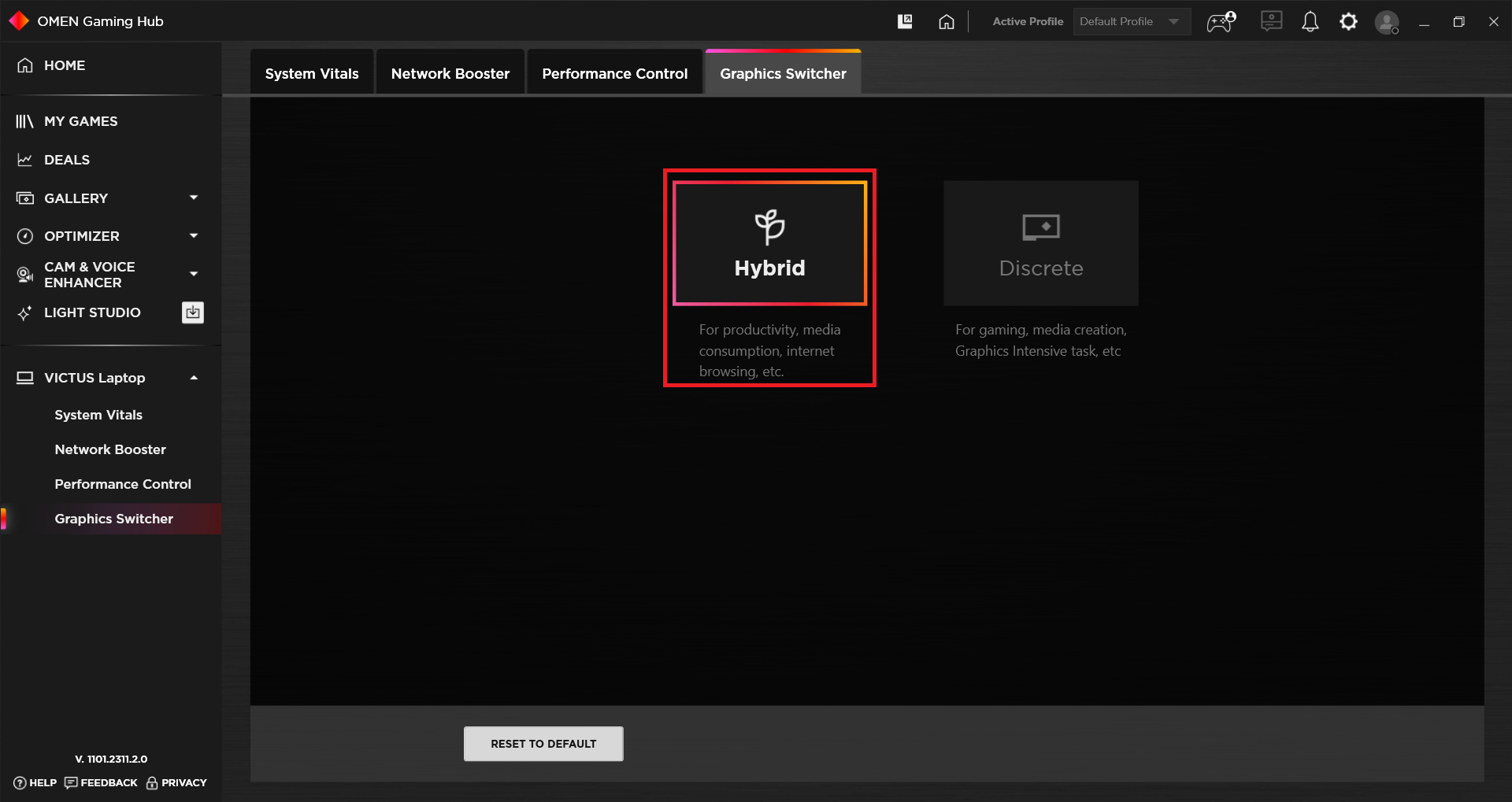Open Network Booster in sidebar
This screenshot has width=1512, height=802.
pos(110,449)
